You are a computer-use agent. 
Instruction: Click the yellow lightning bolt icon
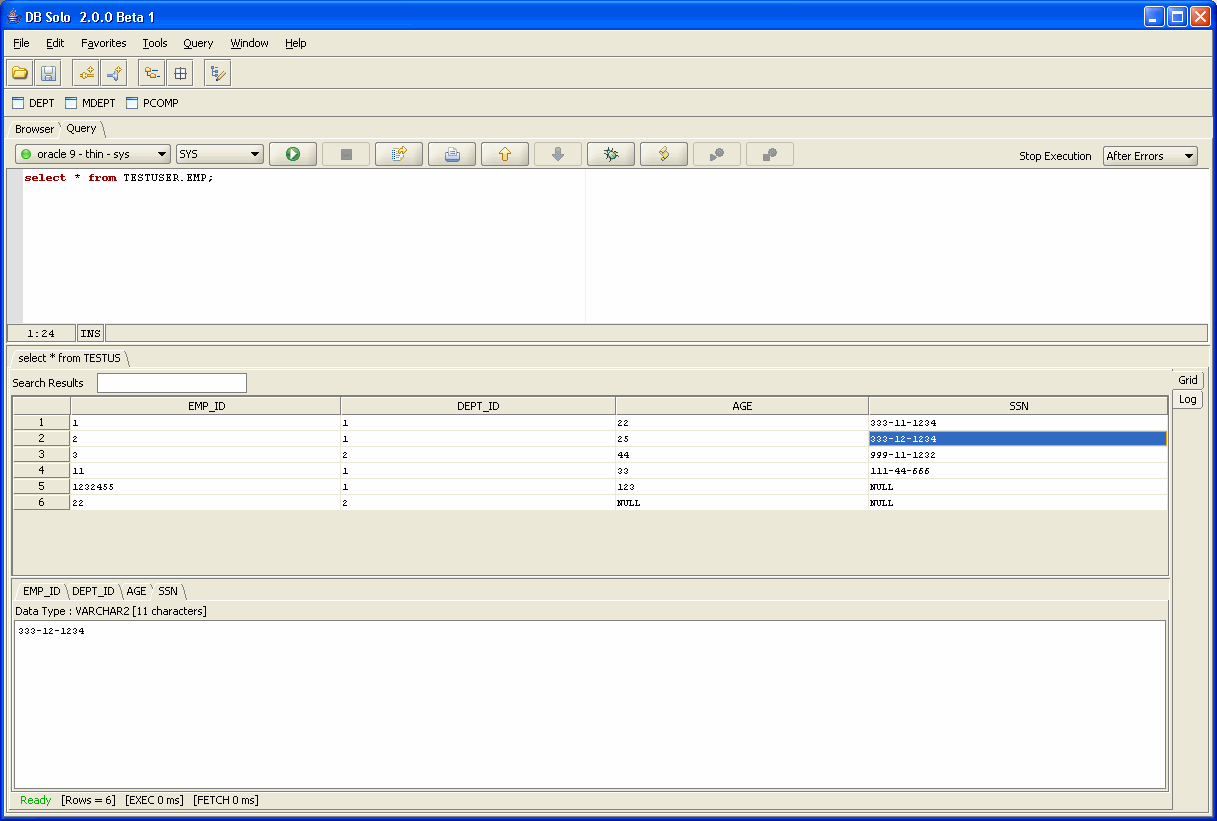[x=664, y=154]
